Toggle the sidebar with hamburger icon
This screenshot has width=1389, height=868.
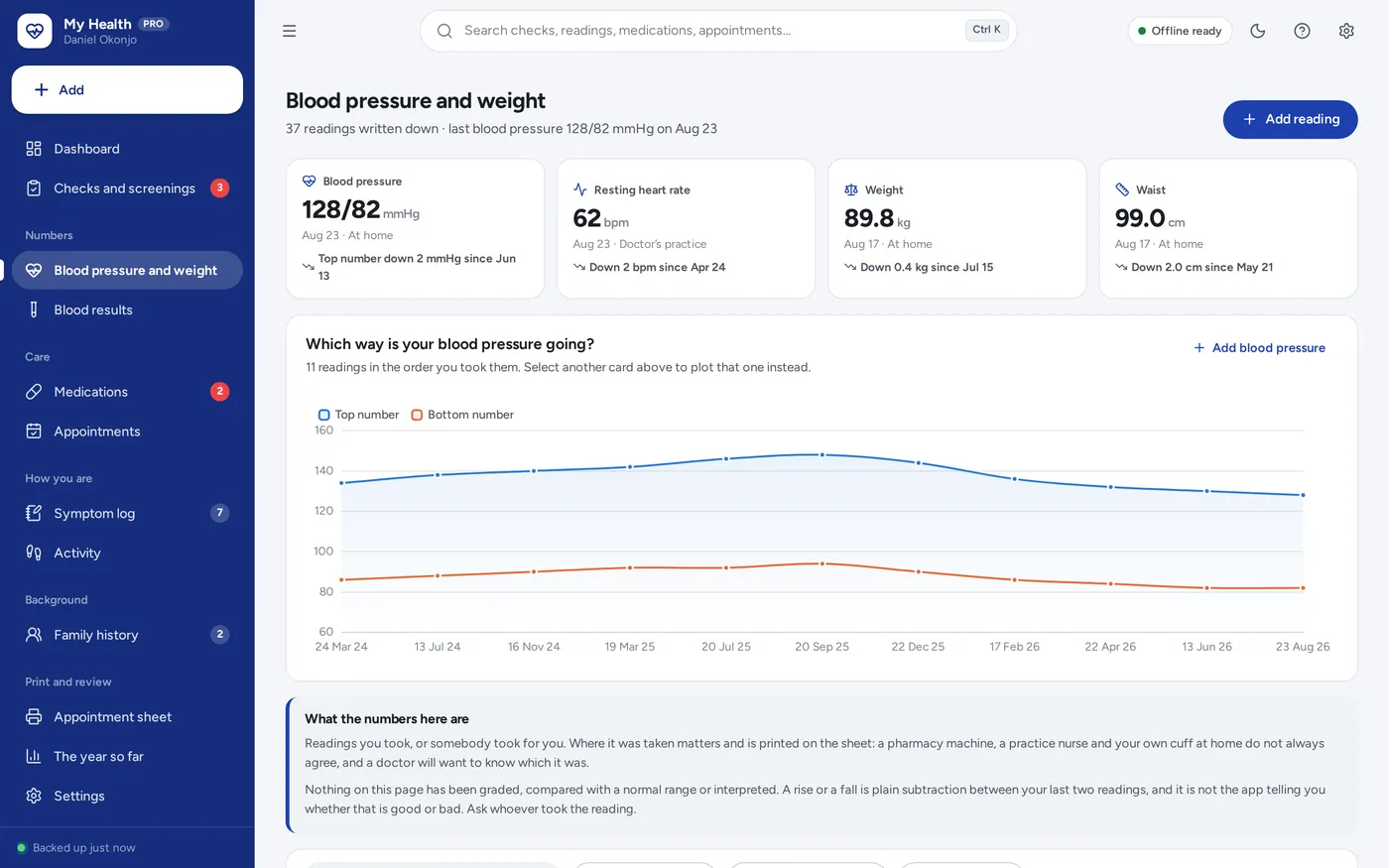tap(290, 31)
